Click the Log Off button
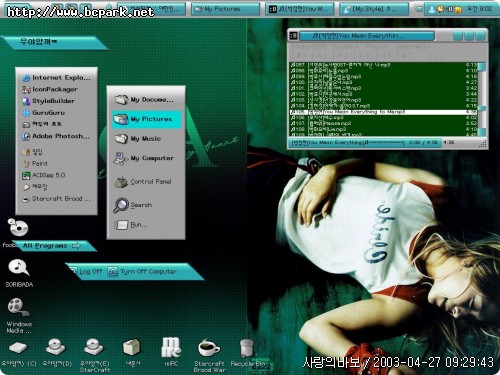 (86, 271)
